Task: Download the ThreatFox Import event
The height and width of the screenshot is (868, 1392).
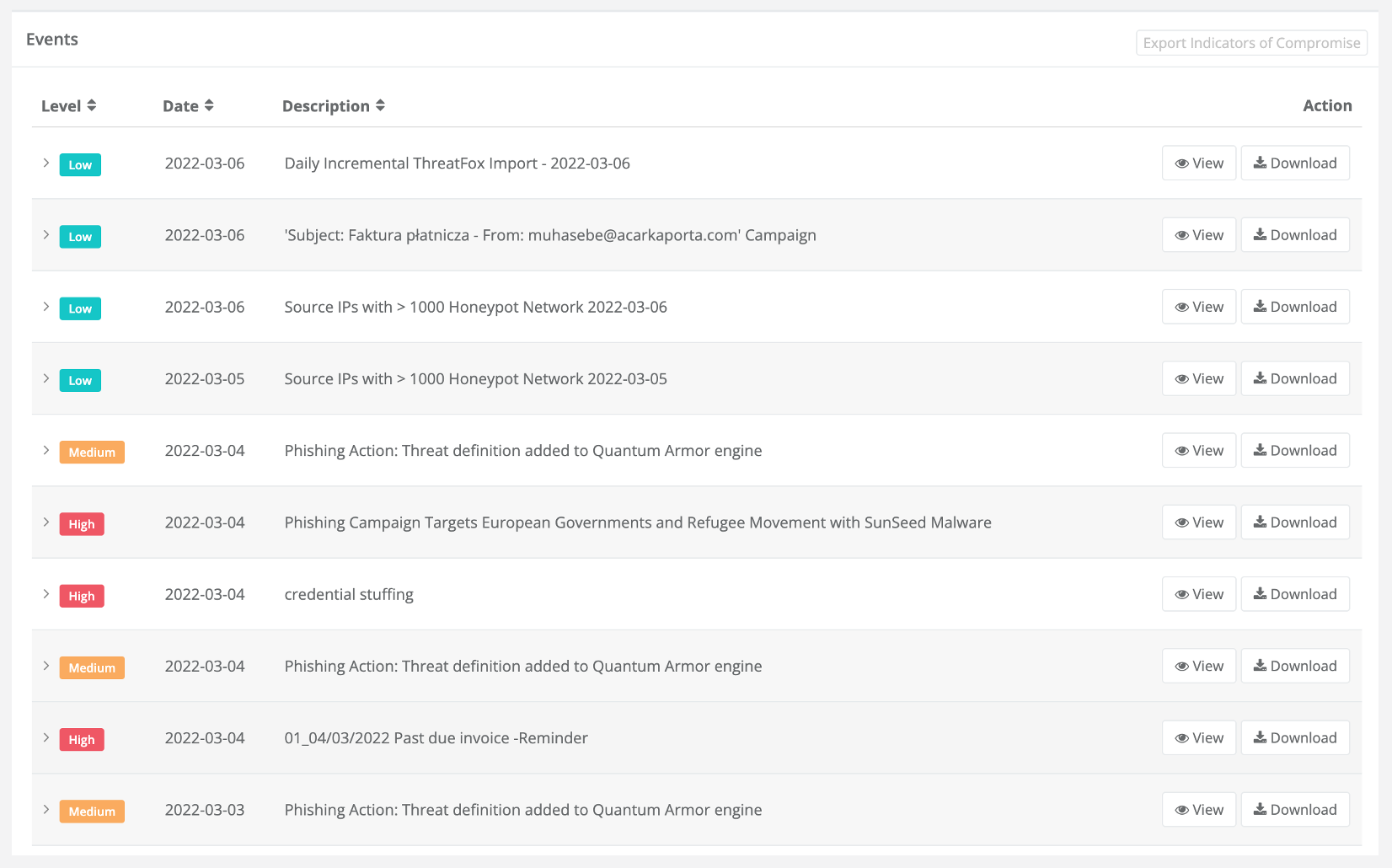Action: (x=1295, y=163)
